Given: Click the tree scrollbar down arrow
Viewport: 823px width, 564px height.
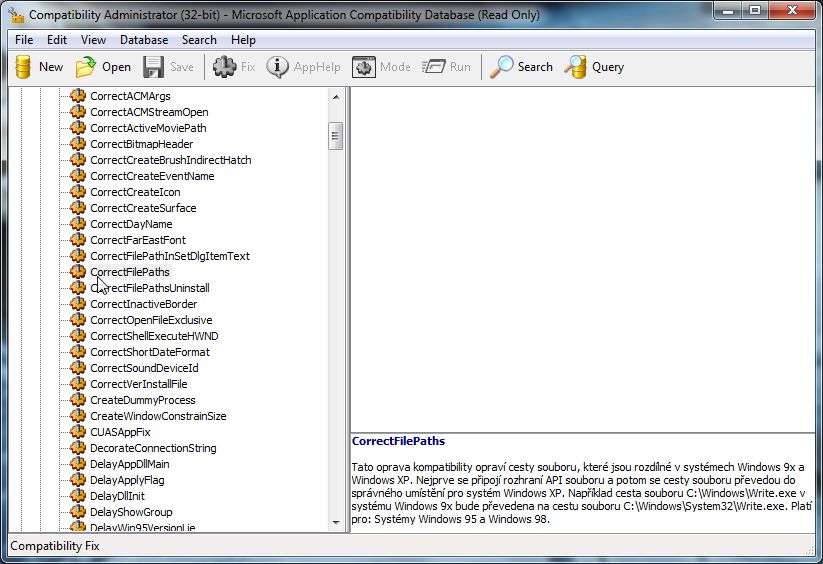Looking at the screenshot, I should tap(336, 523).
